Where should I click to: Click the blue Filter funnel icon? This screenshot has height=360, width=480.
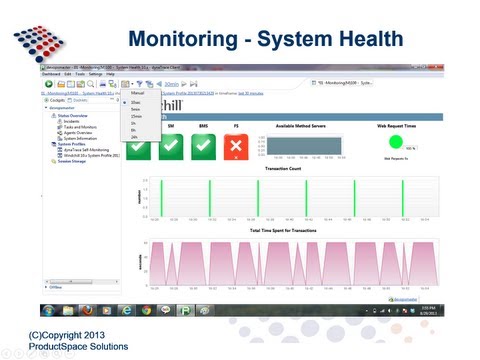tap(140, 84)
